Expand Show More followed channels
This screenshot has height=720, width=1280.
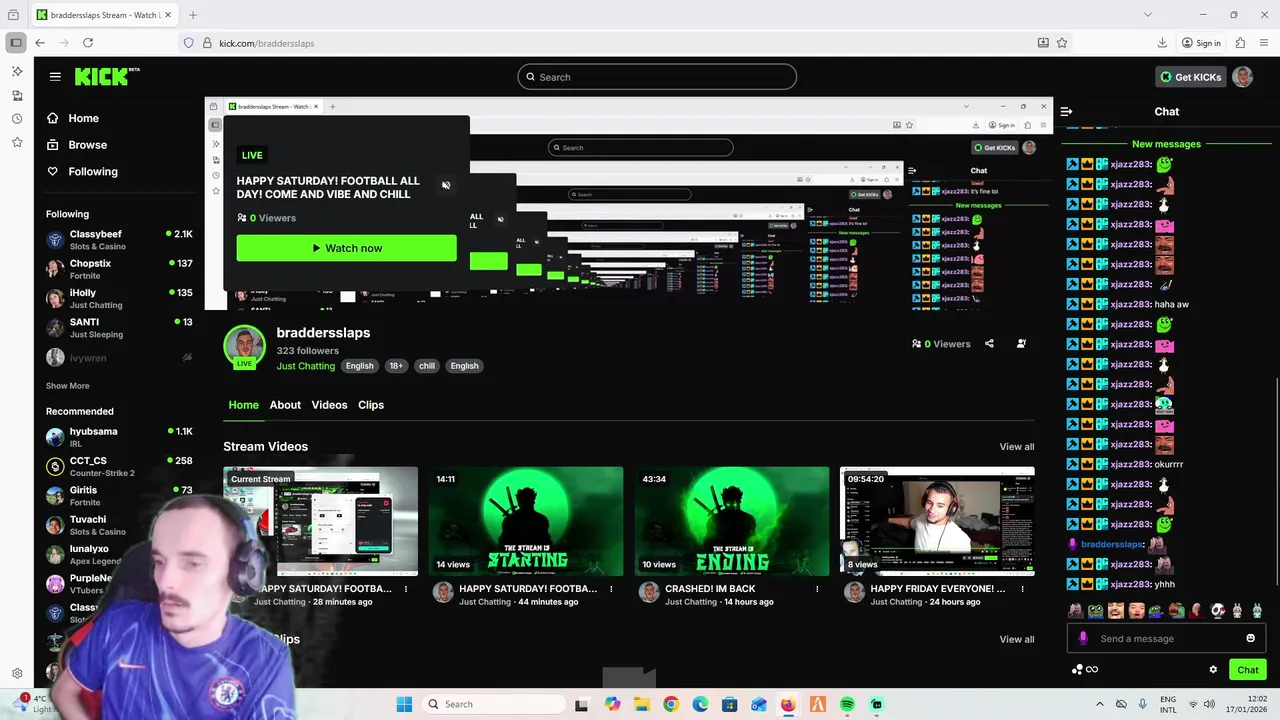pyautogui.click(x=67, y=386)
